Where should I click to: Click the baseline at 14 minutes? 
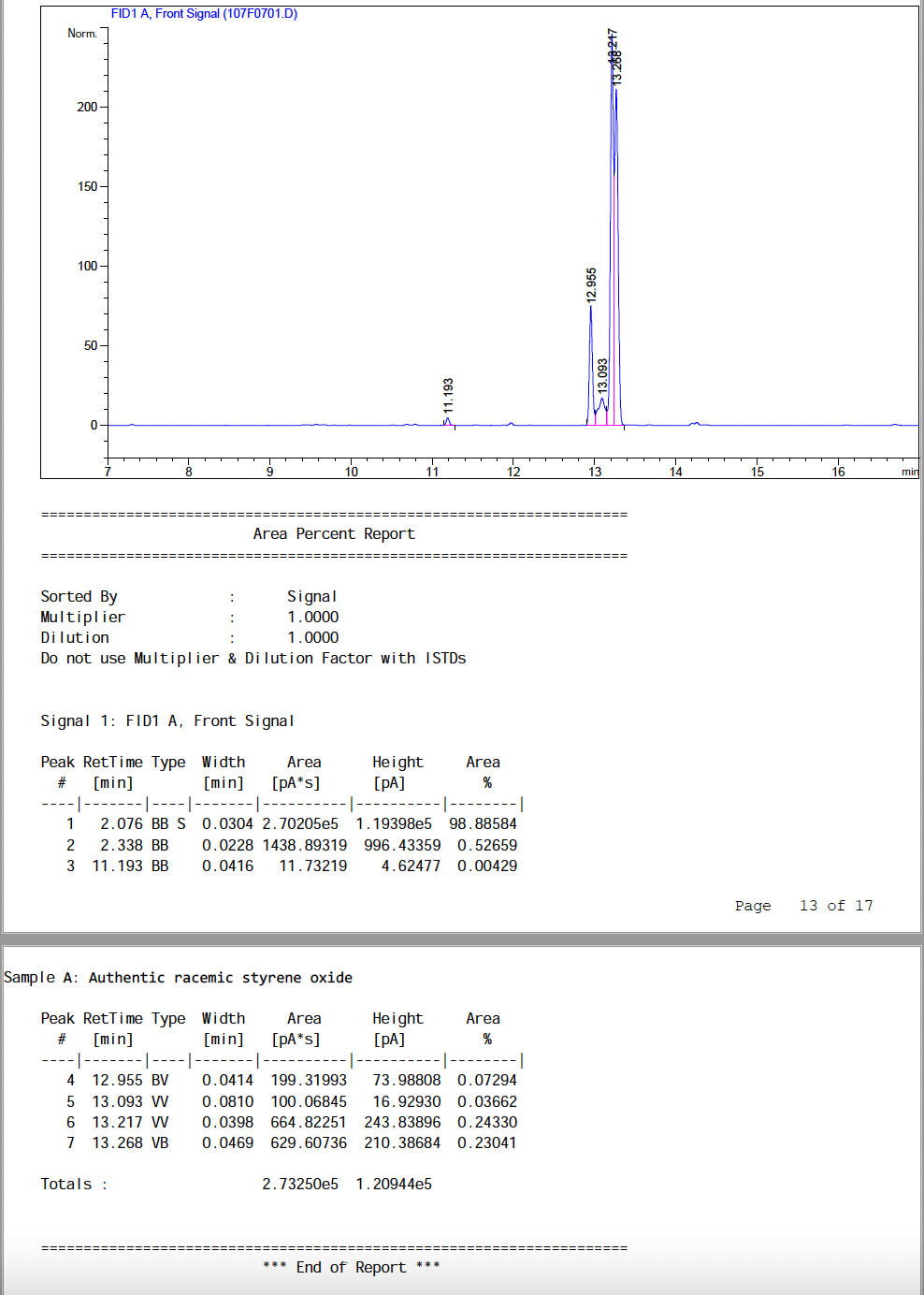[x=675, y=424]
